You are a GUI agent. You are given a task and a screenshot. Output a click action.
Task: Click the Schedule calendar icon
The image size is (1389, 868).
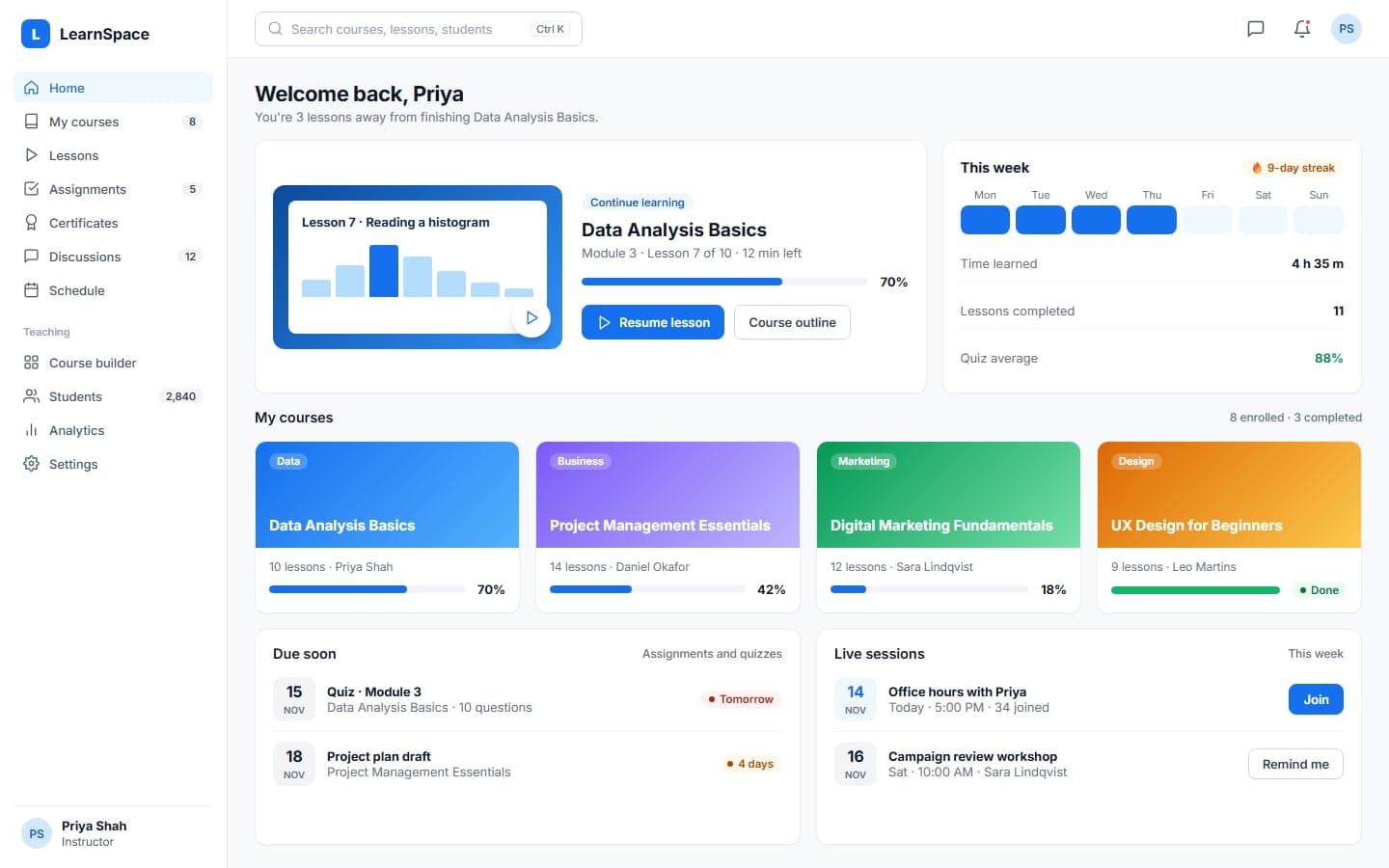[x=32, y=290]
